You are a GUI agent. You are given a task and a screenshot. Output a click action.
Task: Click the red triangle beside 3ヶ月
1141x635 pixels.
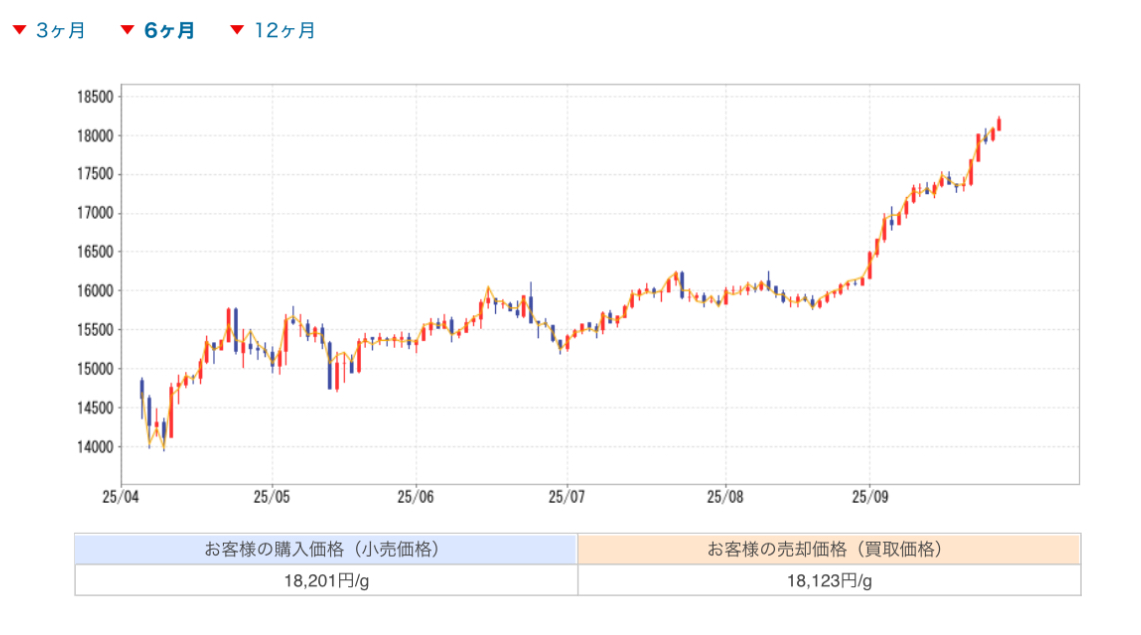(19, 30)
